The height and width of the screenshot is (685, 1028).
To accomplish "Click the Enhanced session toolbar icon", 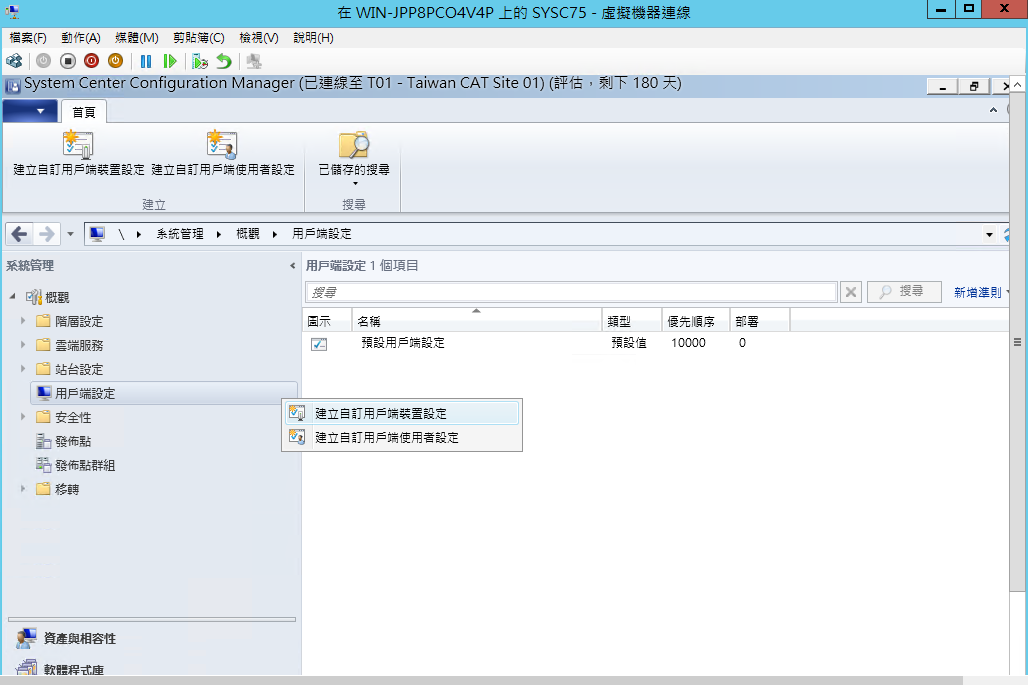I will point(254,61).
